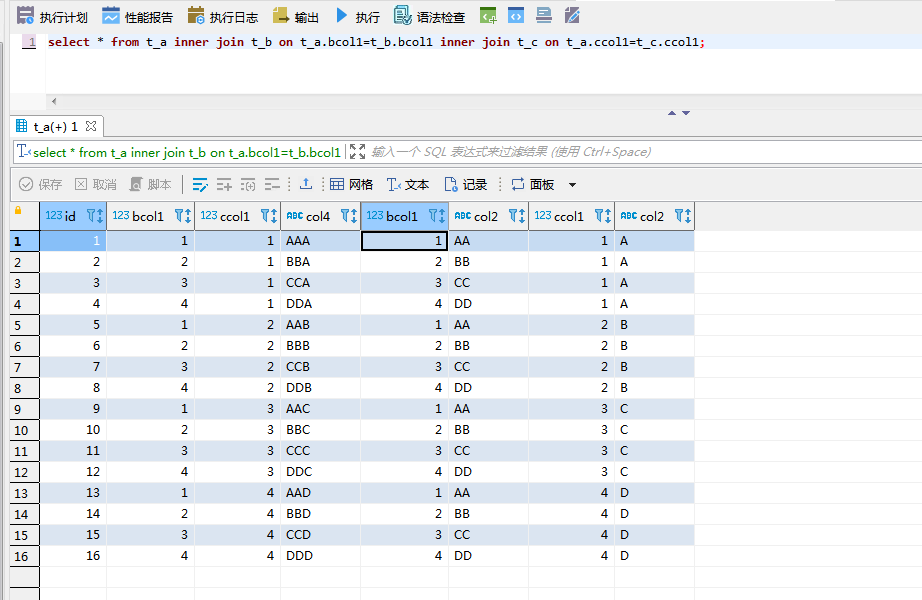Viewport: 922px width, 600px height.
Task: Open filter menu on id column header
Action: pos(94,216)
